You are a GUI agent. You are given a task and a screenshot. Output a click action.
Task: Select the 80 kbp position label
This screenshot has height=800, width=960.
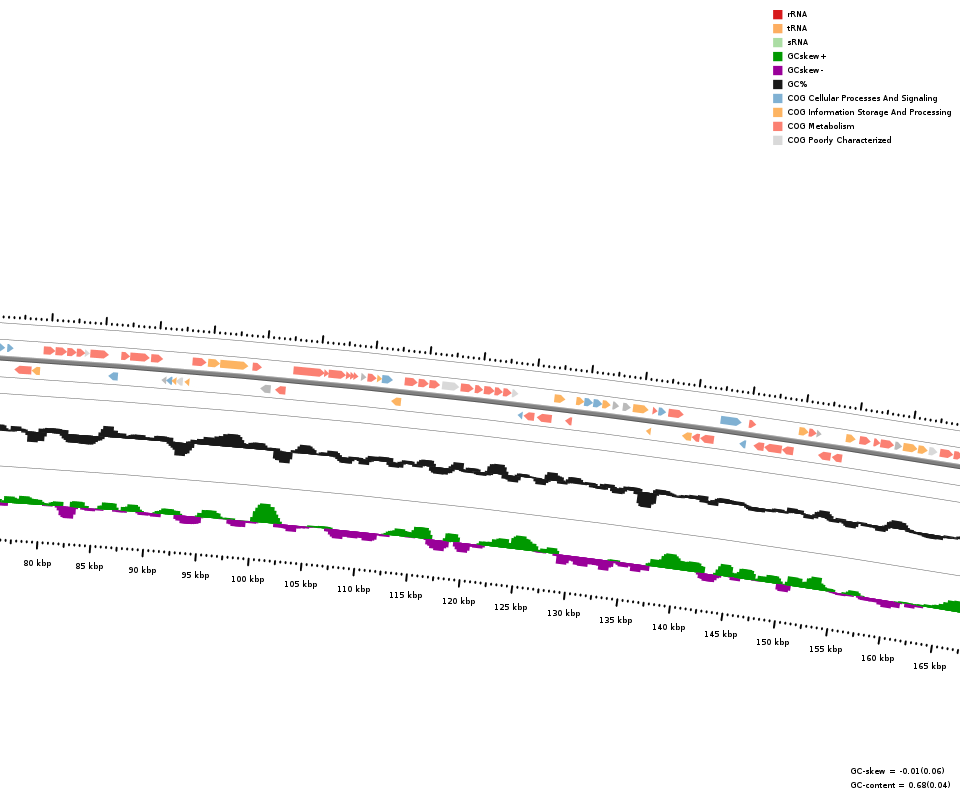37,563
